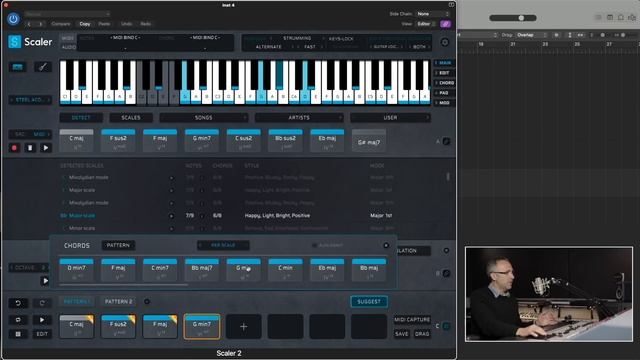This screenshot has height=360, width=640.
Task: Play the pattern progression
Action: click(x=42, y=320)
